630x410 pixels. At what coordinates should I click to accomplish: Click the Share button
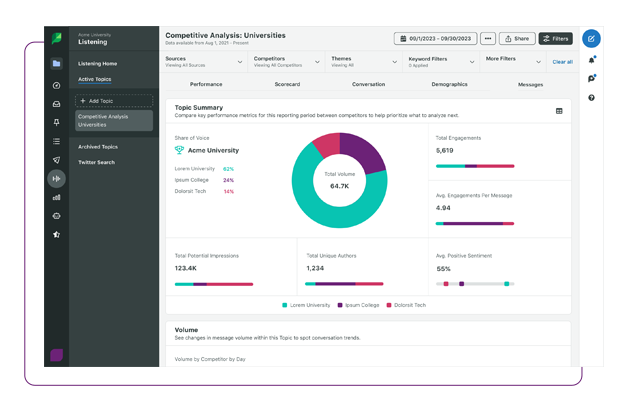(517, 39)
